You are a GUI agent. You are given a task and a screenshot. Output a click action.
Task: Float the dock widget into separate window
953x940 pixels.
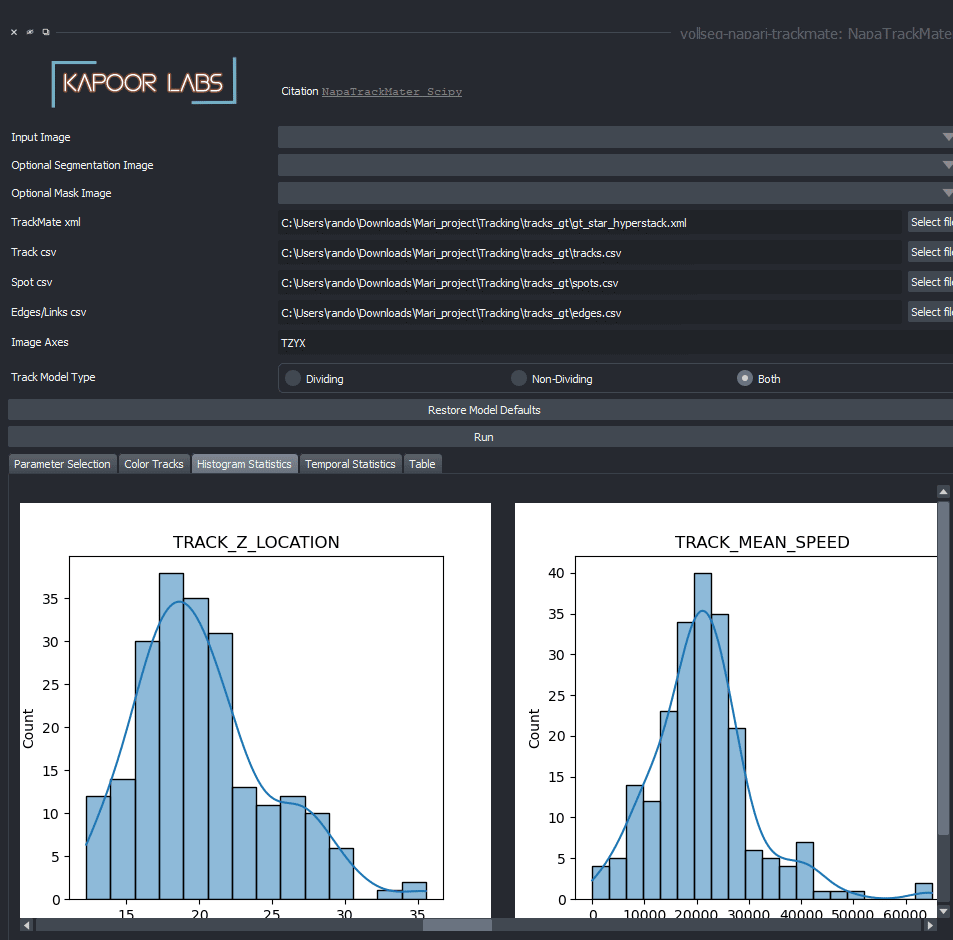click(x=46, y=32)
